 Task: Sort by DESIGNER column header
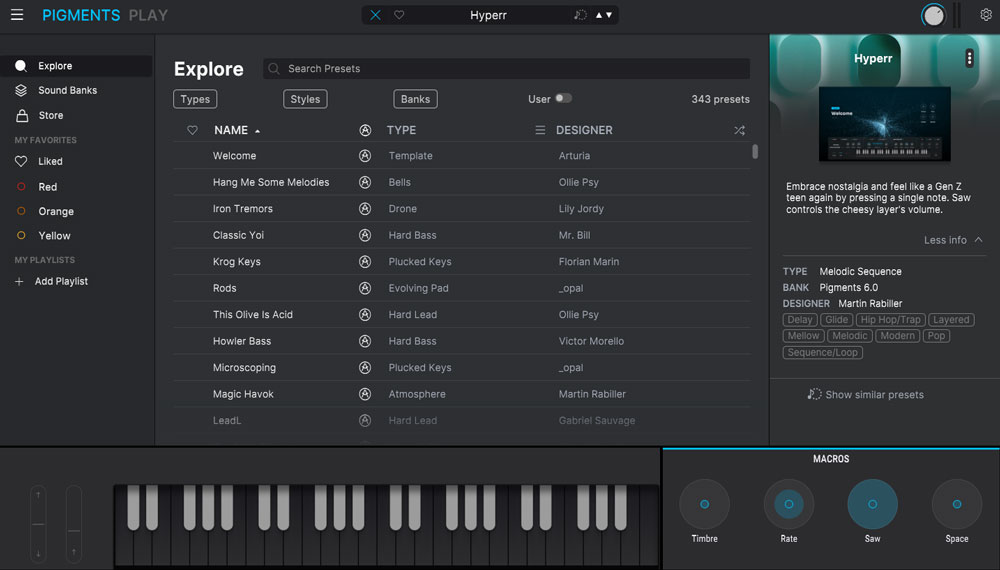tap(584, 130)
